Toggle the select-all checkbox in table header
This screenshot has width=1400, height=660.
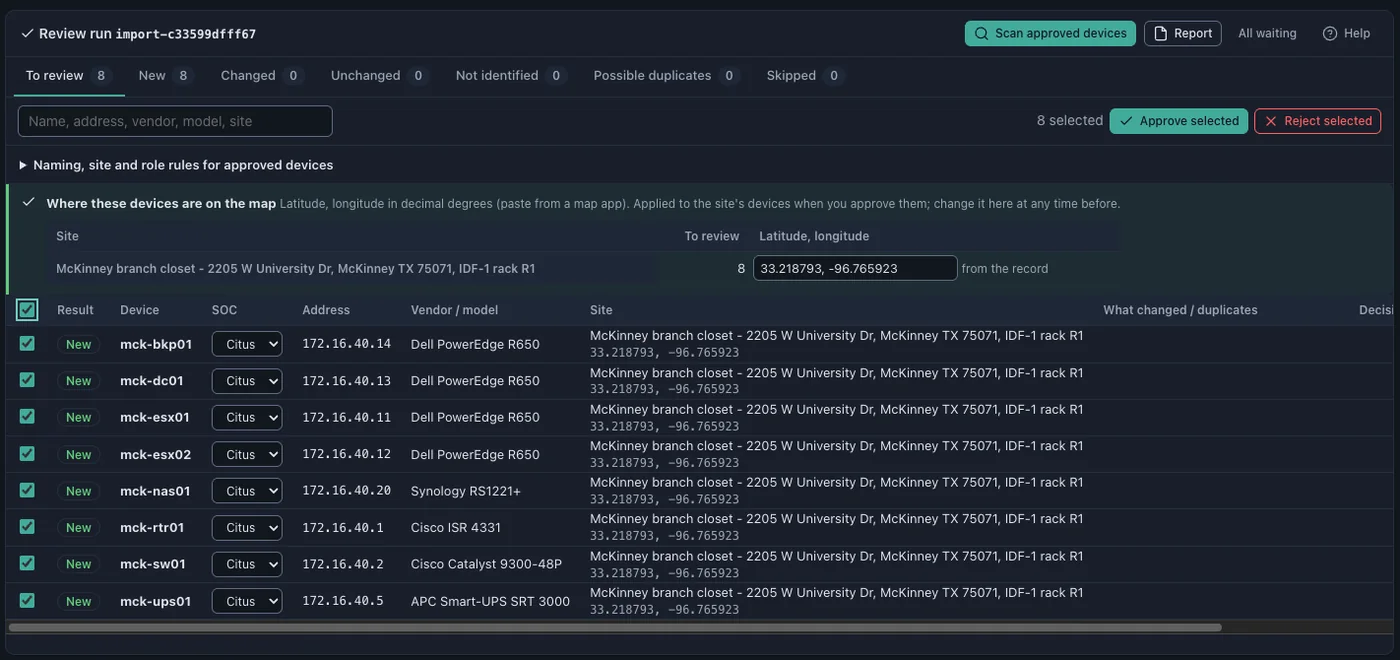(27, 310)
